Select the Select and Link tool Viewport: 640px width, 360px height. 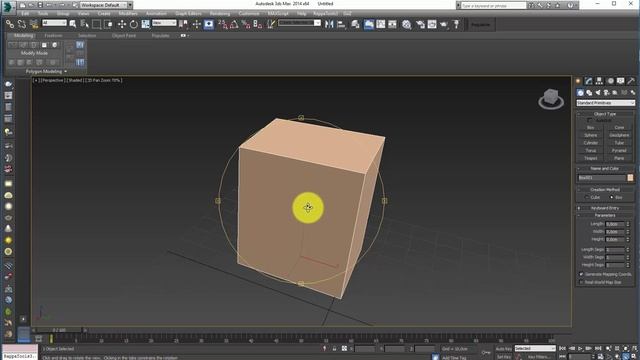10,24
